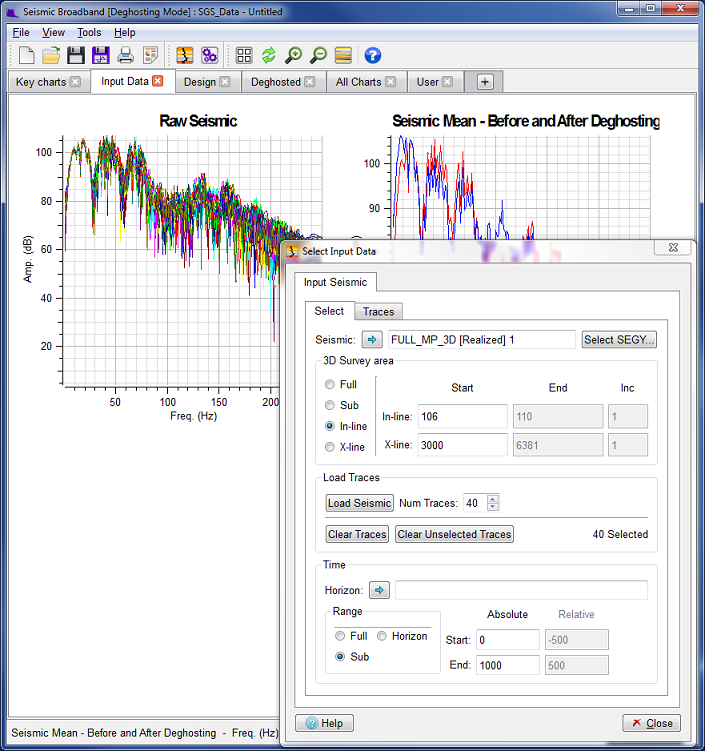
Task: Choose Full time range radio button
Action: 340,636
